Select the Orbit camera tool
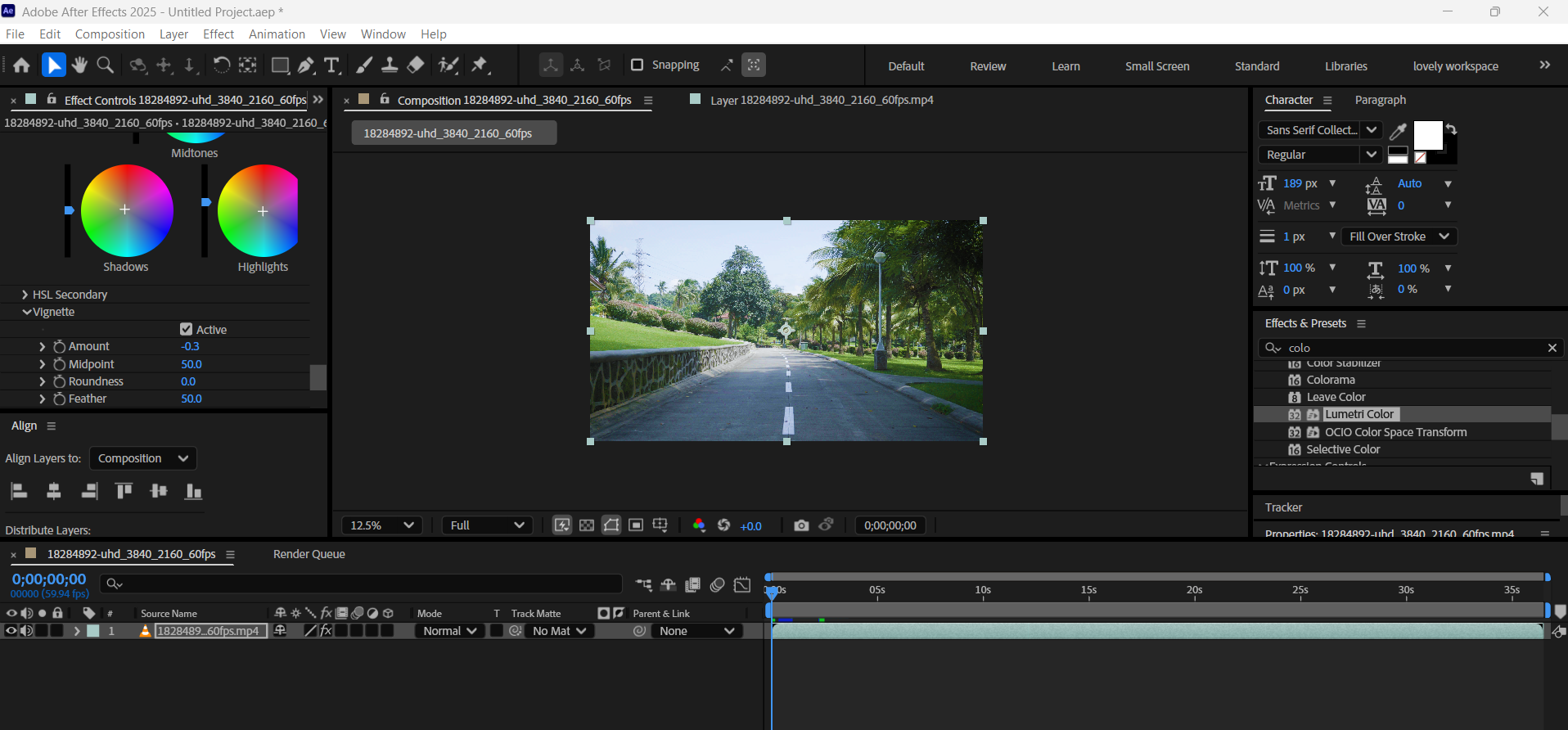The image size is (1568, 730). pos(138,65)
